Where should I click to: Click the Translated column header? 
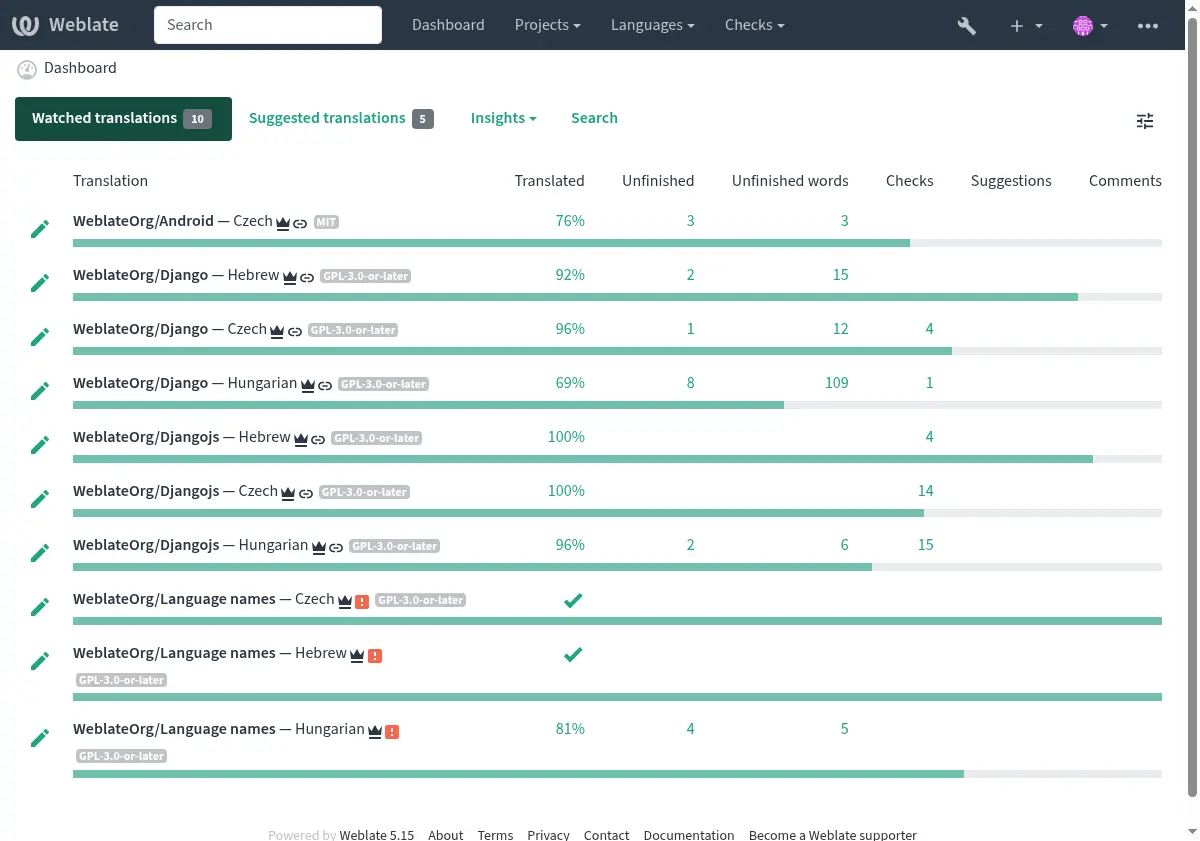549,181
